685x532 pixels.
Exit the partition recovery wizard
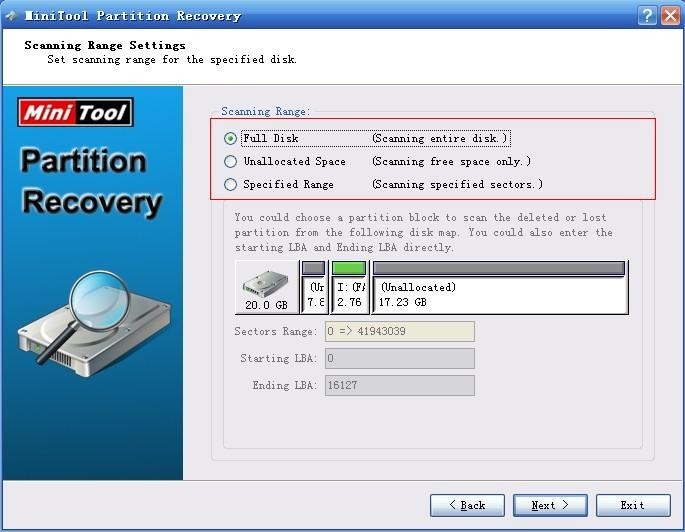click(633, 505)
